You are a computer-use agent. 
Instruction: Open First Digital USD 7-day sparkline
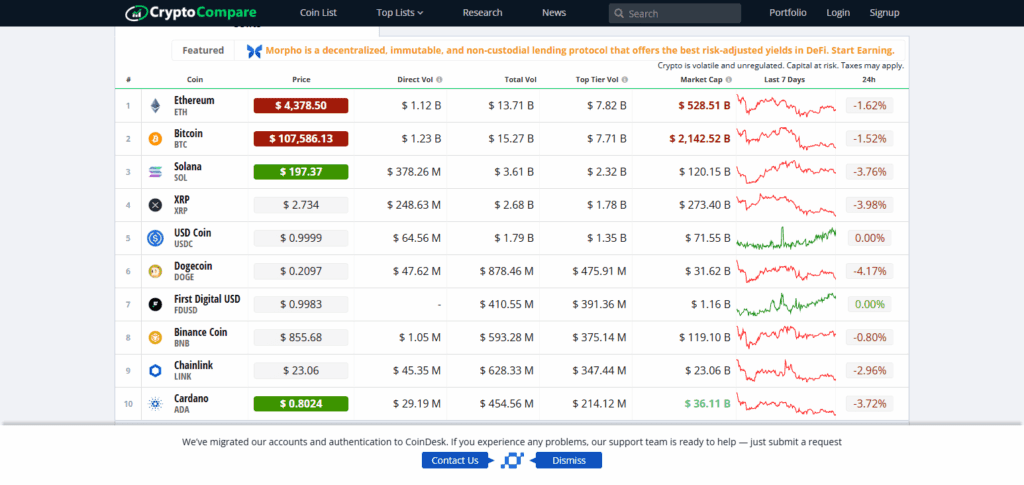tap(786, 305)
